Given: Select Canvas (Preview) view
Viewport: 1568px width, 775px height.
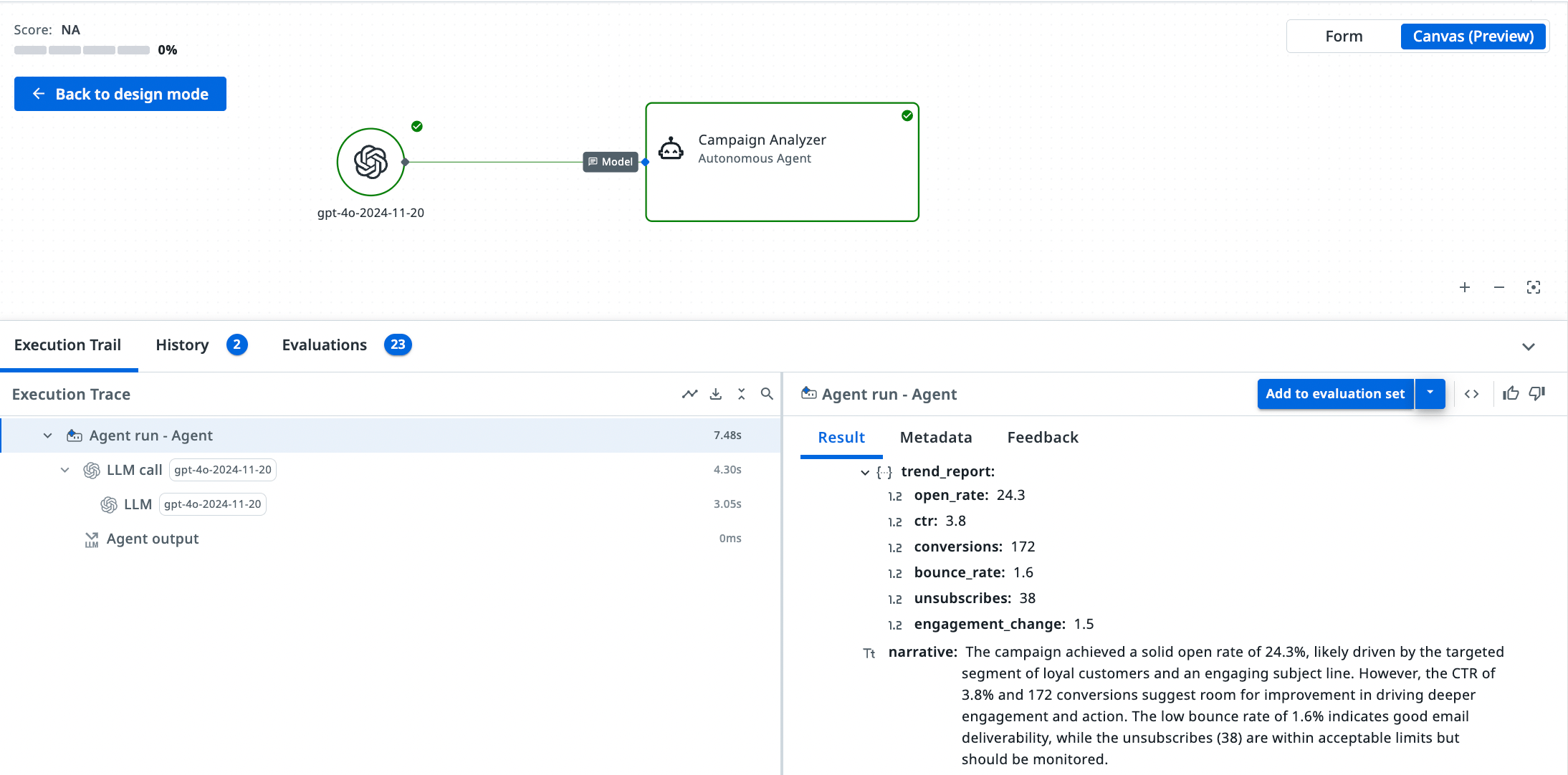Looking at the screenshot, I should click(x=1473, y=37).
